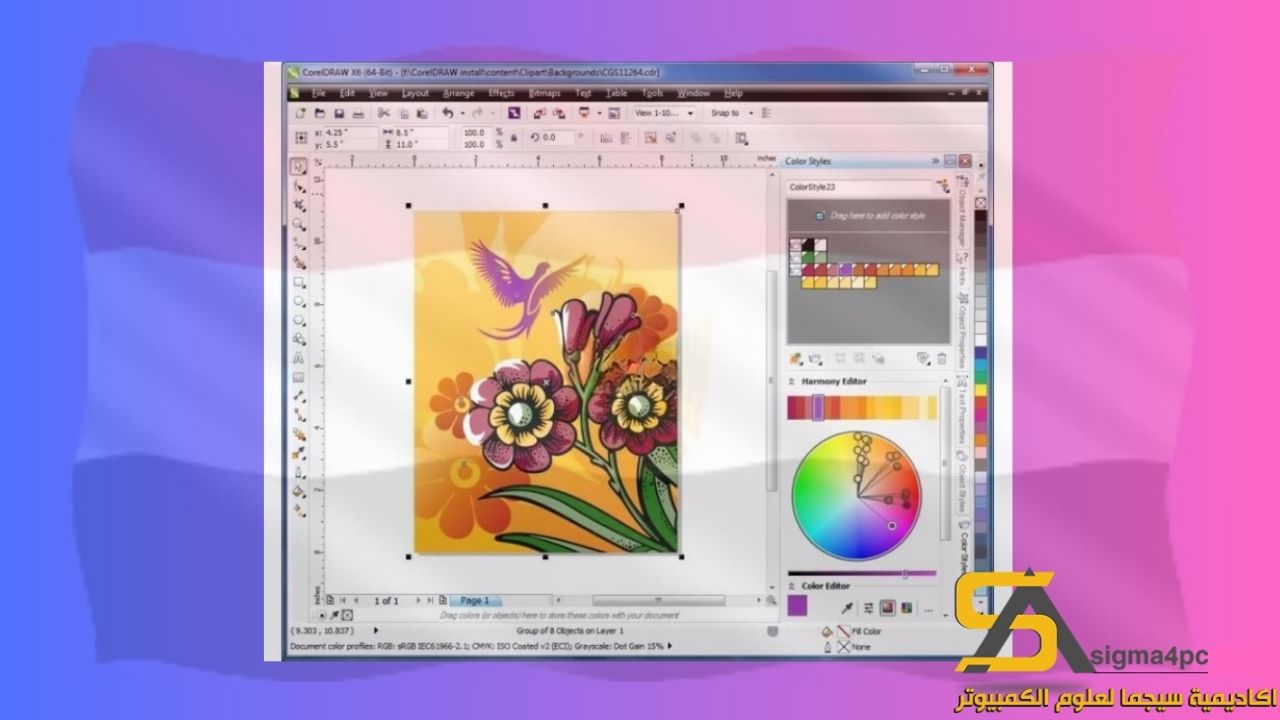The width and height of the screenshot is (1280, 720).
Task: Click the harmony color wheel
Action: (x=856, y=496)
